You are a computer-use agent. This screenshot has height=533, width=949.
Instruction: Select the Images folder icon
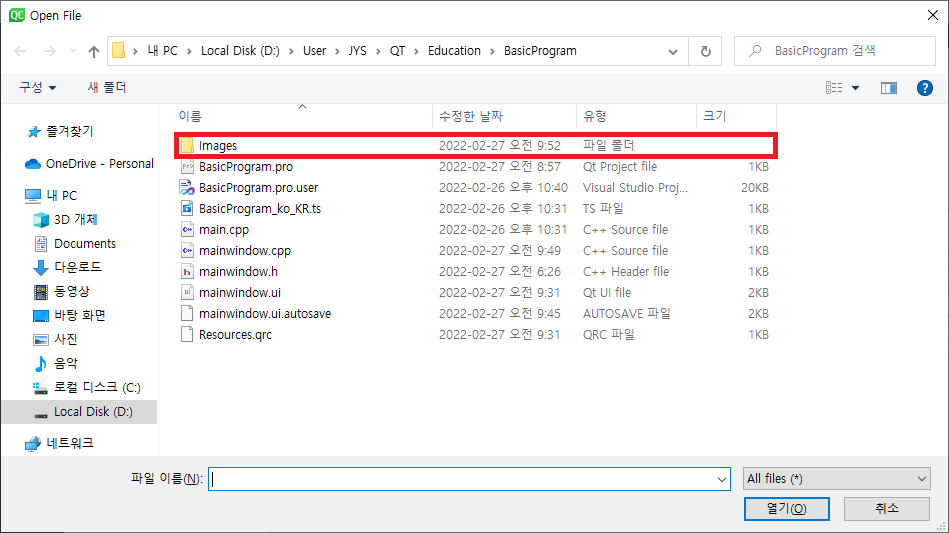(188, 145)
